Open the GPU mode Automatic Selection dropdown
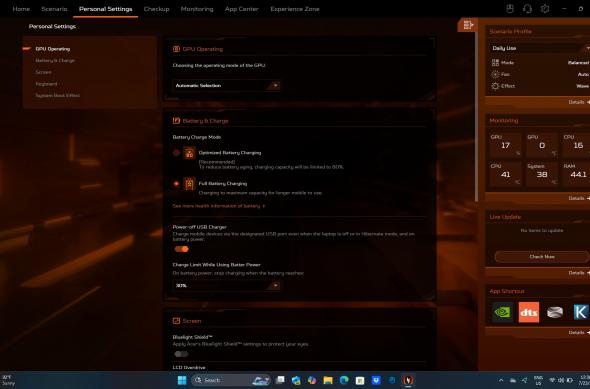The width and height of the screenshot is (590, 389). [x=226, y=85]
